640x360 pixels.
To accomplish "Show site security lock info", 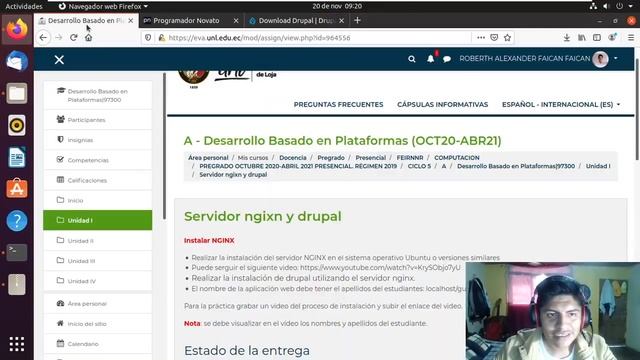I will tap(162, 38).
